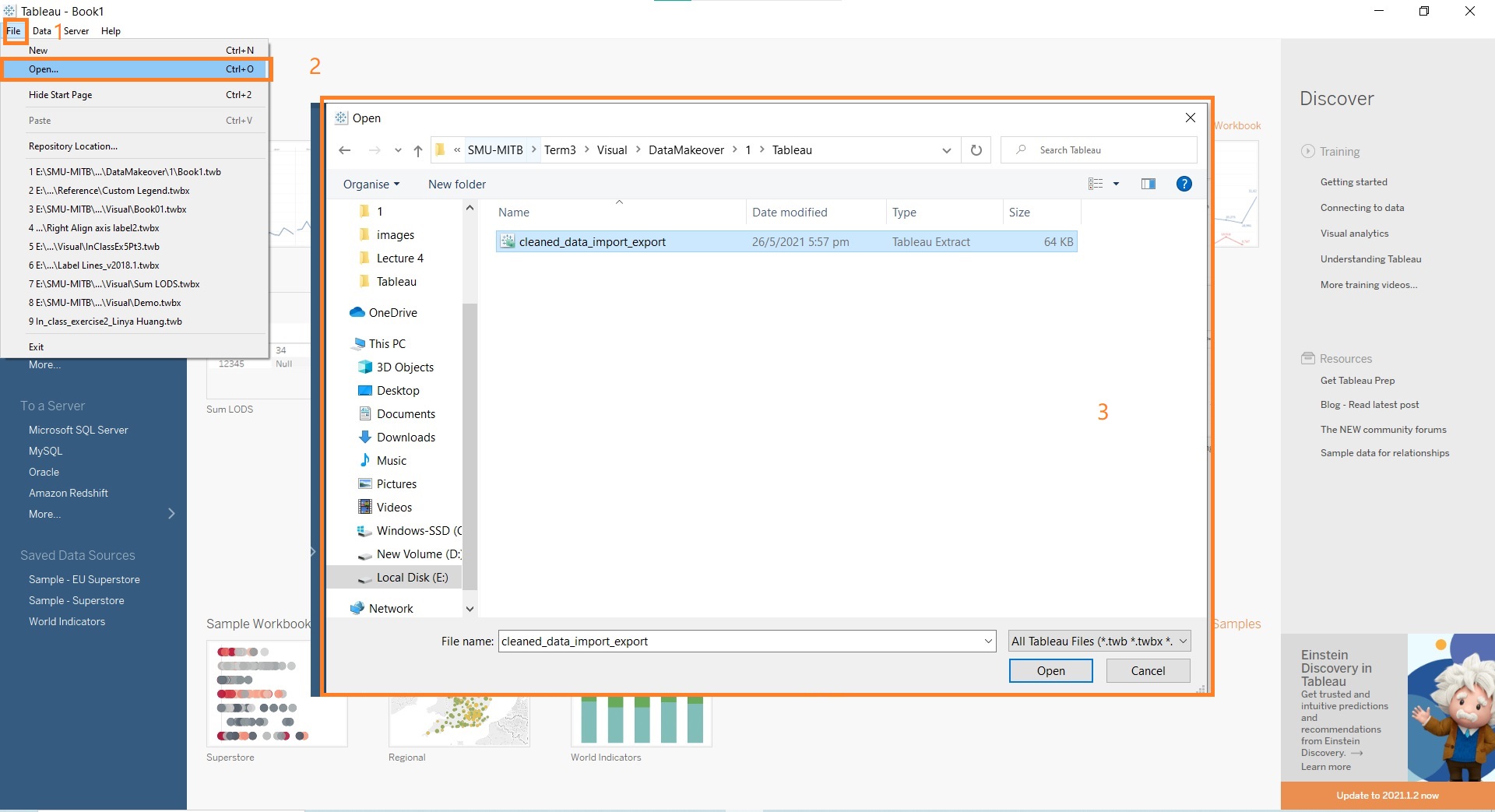Choose Repository Location... menu entry
1495x812 pixels.
135,146
